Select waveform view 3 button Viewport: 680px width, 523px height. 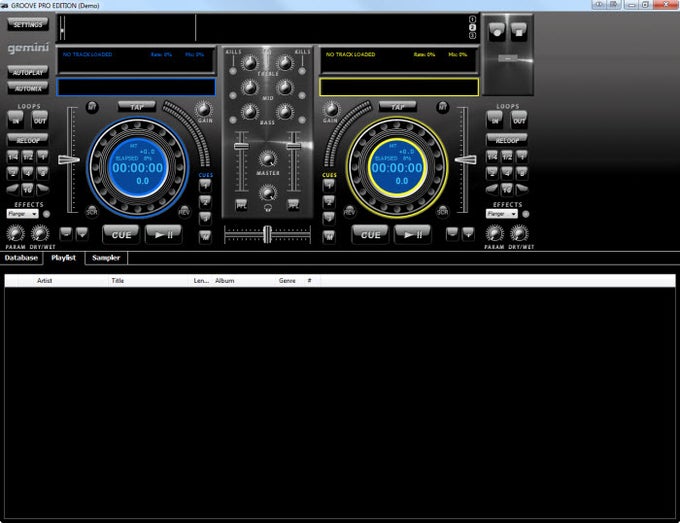tap(472, 36)
